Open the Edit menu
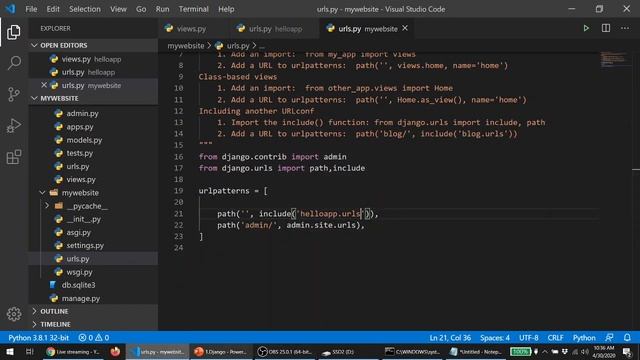 point(53,9)
